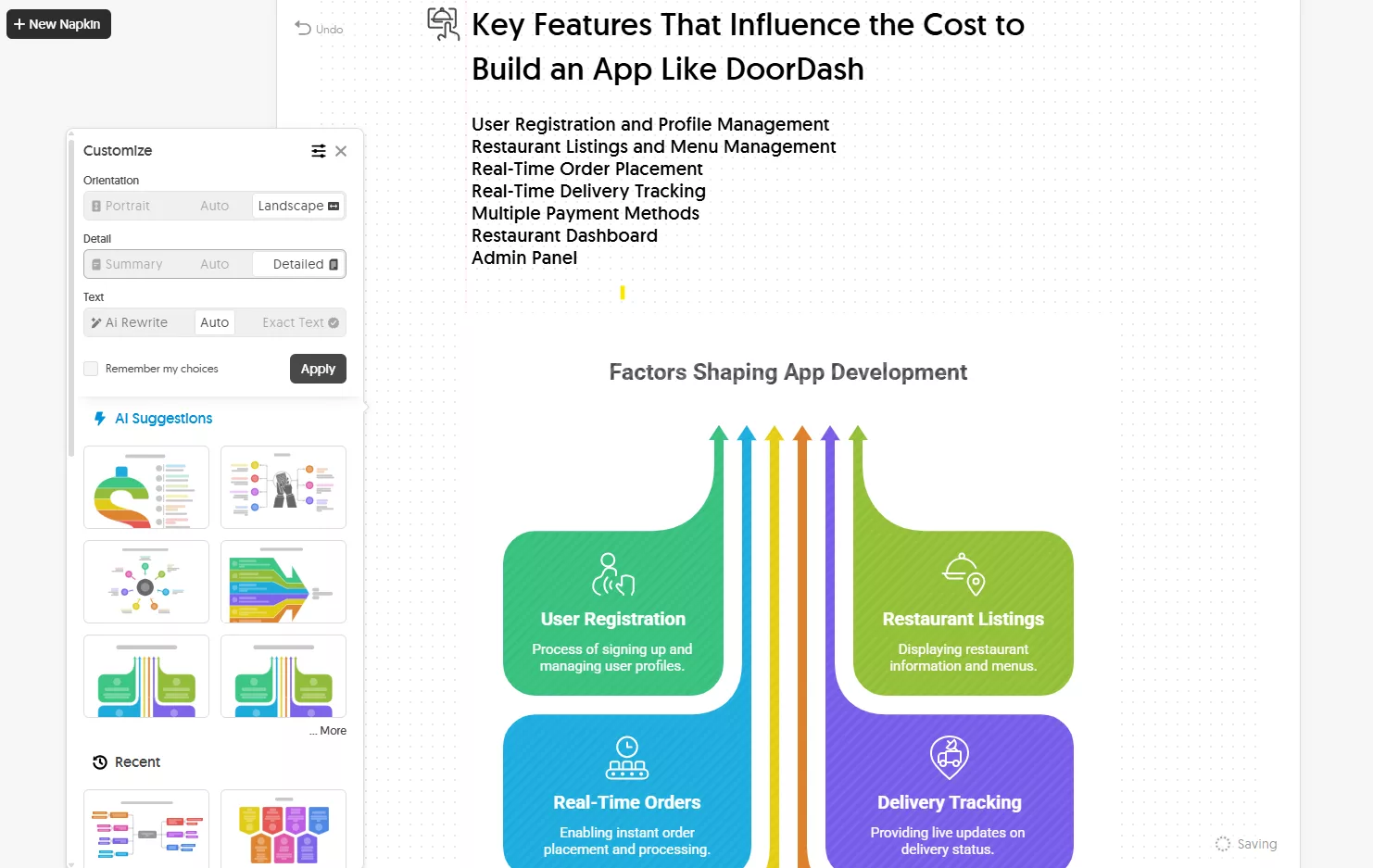This screenshot has width=1373, height=868.
Task: Switch detail level to Summary
Action: (127, 264)
